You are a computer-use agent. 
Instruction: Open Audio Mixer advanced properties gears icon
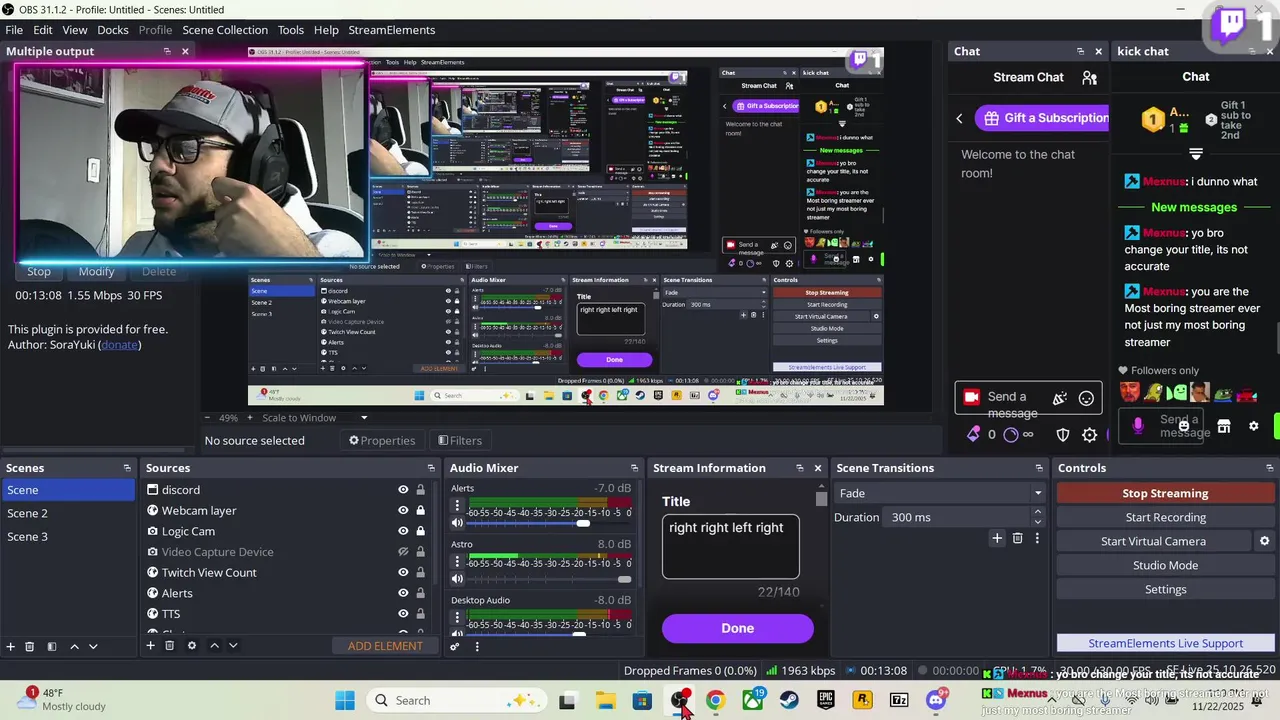pyautogui.click(x=455, y=646)
